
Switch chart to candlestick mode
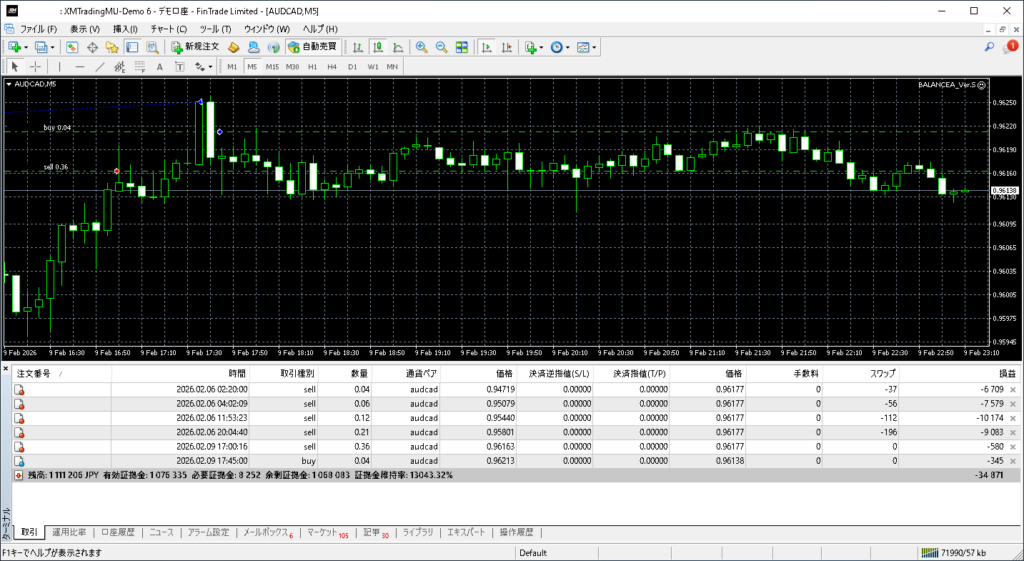(x=379, y=47)
